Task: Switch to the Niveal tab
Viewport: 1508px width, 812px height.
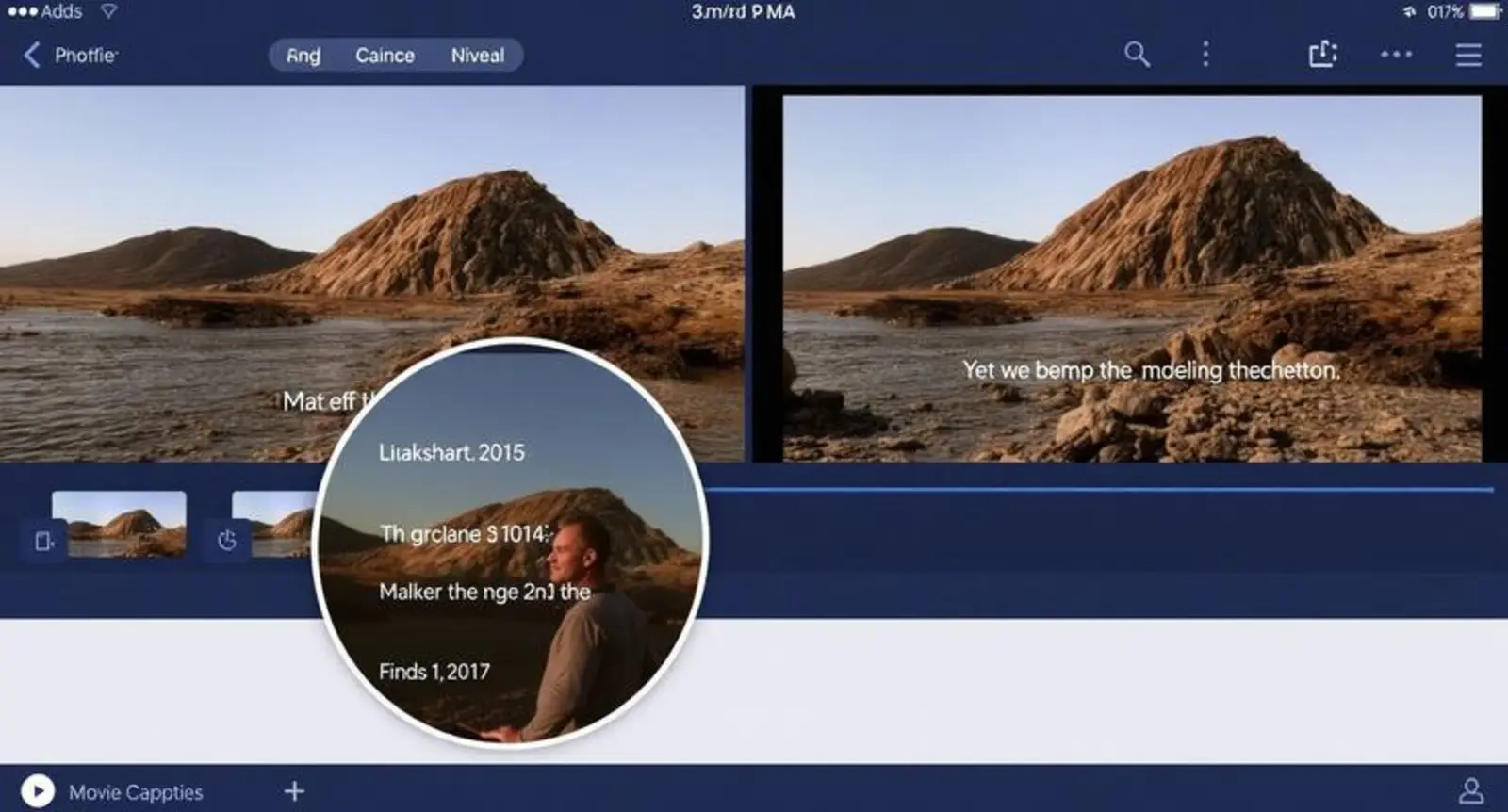Action: coord(478,56)
